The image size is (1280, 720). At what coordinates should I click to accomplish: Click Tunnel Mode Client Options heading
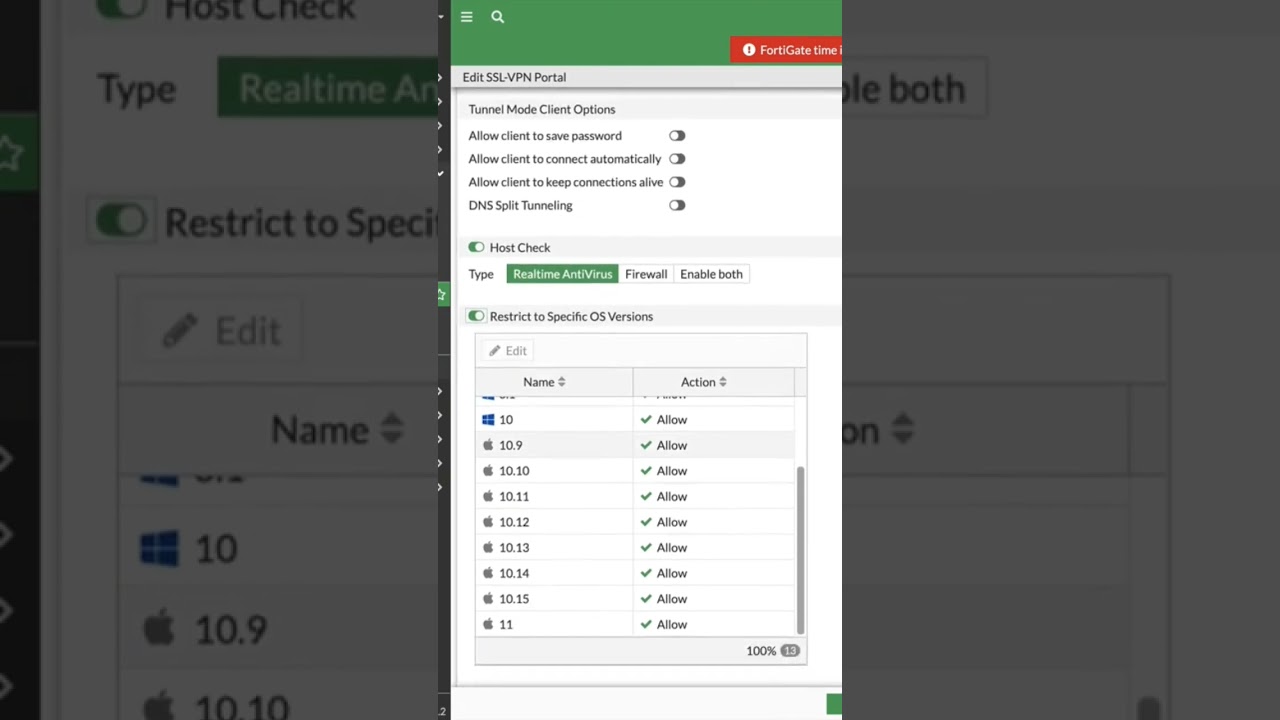pyautogui.click(x=542, y=109)
